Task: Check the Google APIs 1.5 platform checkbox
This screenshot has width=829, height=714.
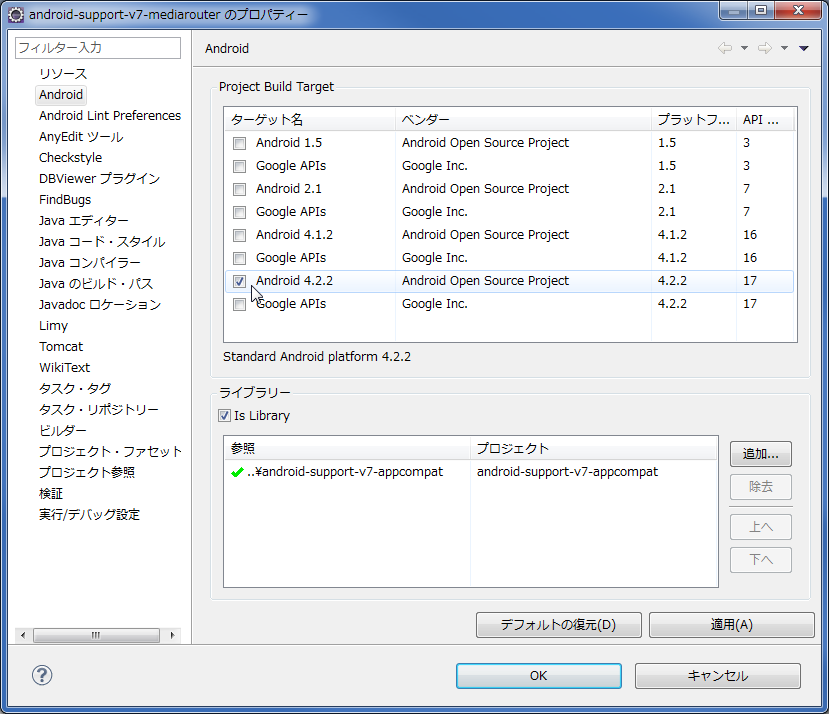Action: [240, 167]
